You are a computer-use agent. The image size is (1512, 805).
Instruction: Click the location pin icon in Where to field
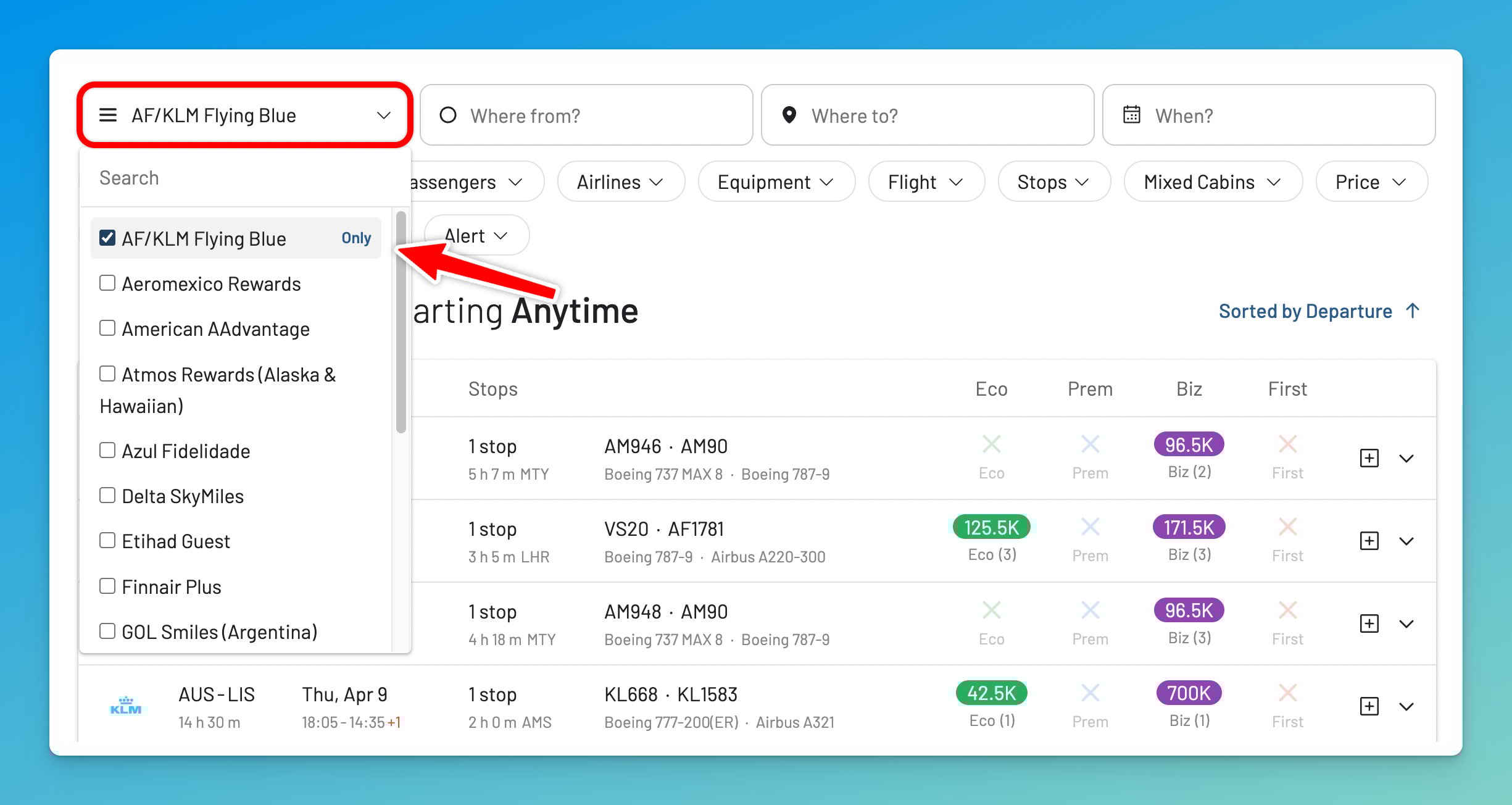pos(791,115)
